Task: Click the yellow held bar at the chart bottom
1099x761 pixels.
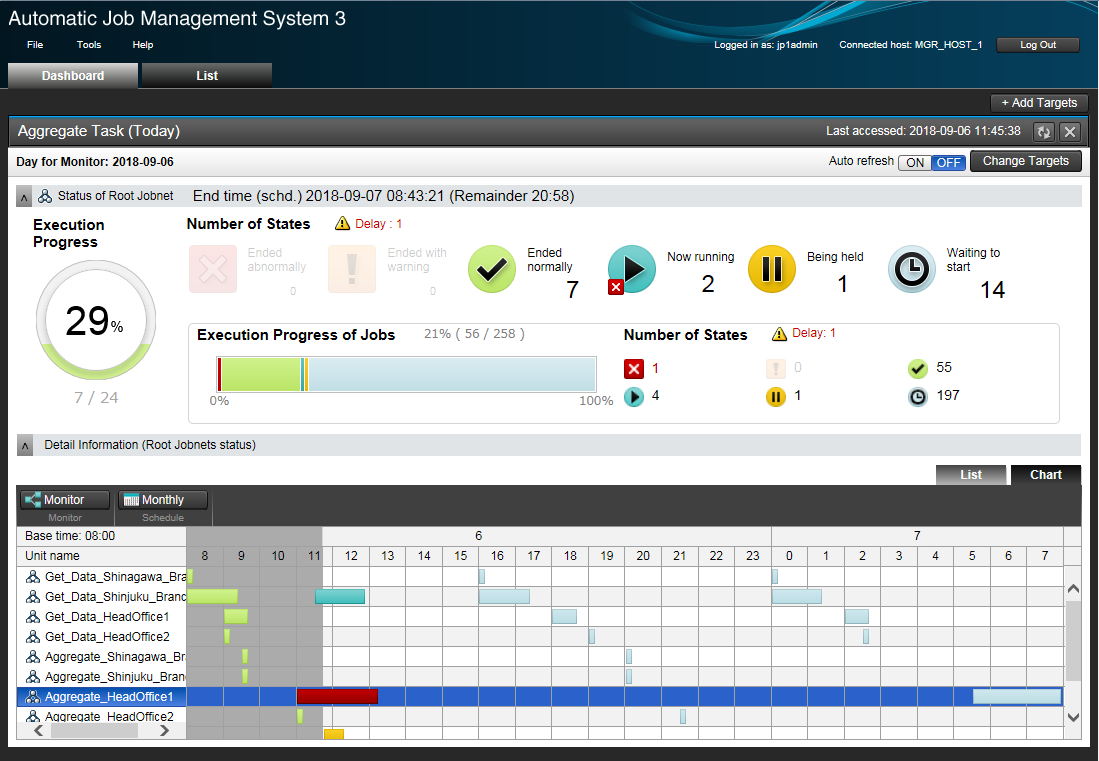Action: pyautogui.click(x=334, y=734)
